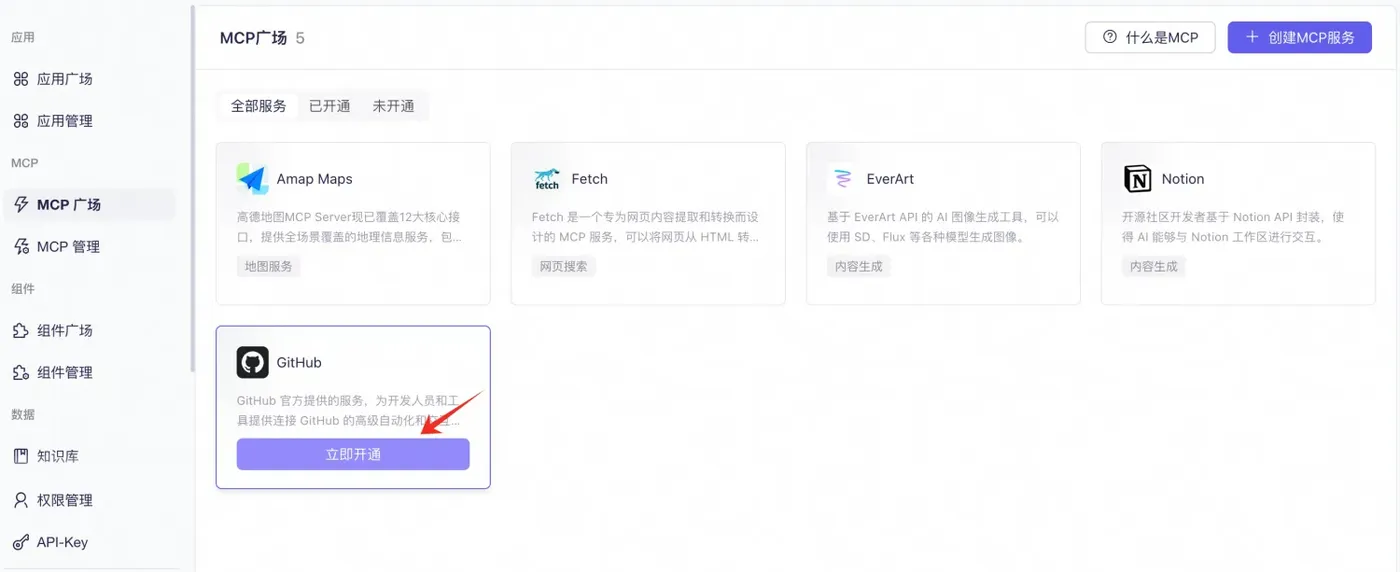Click the GitHub card title

tap(299, 362)
